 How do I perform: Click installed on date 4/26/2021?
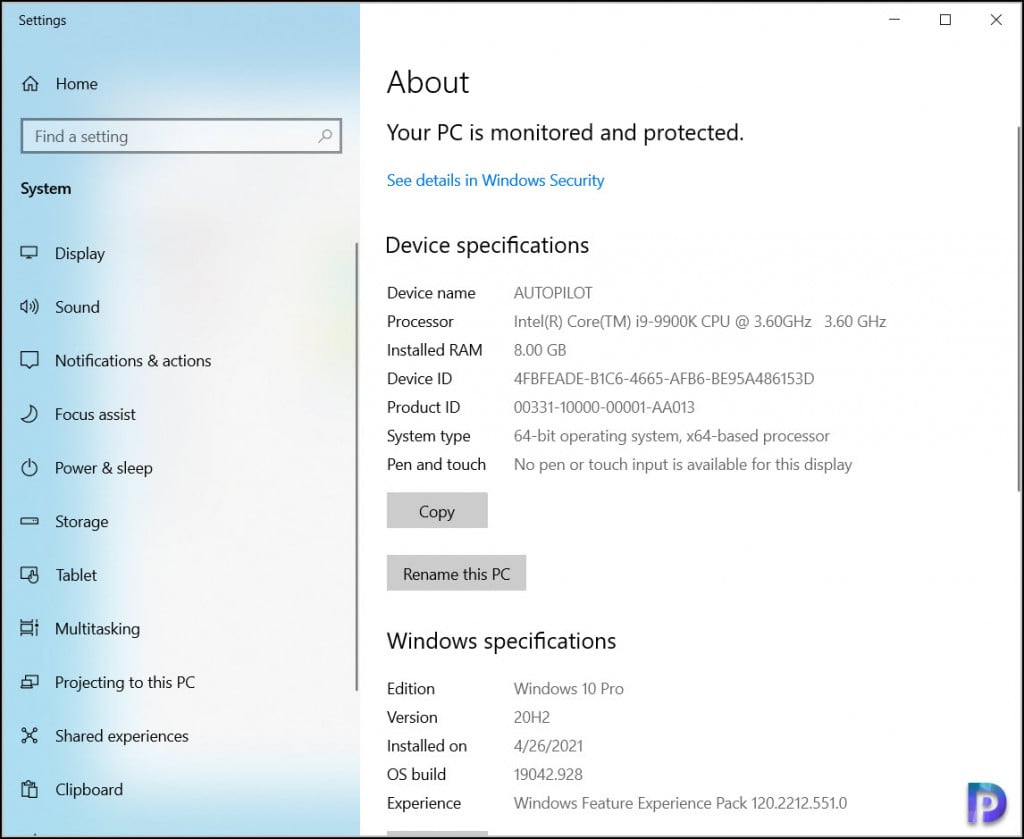pyautogui.click(x=548, y=746)
